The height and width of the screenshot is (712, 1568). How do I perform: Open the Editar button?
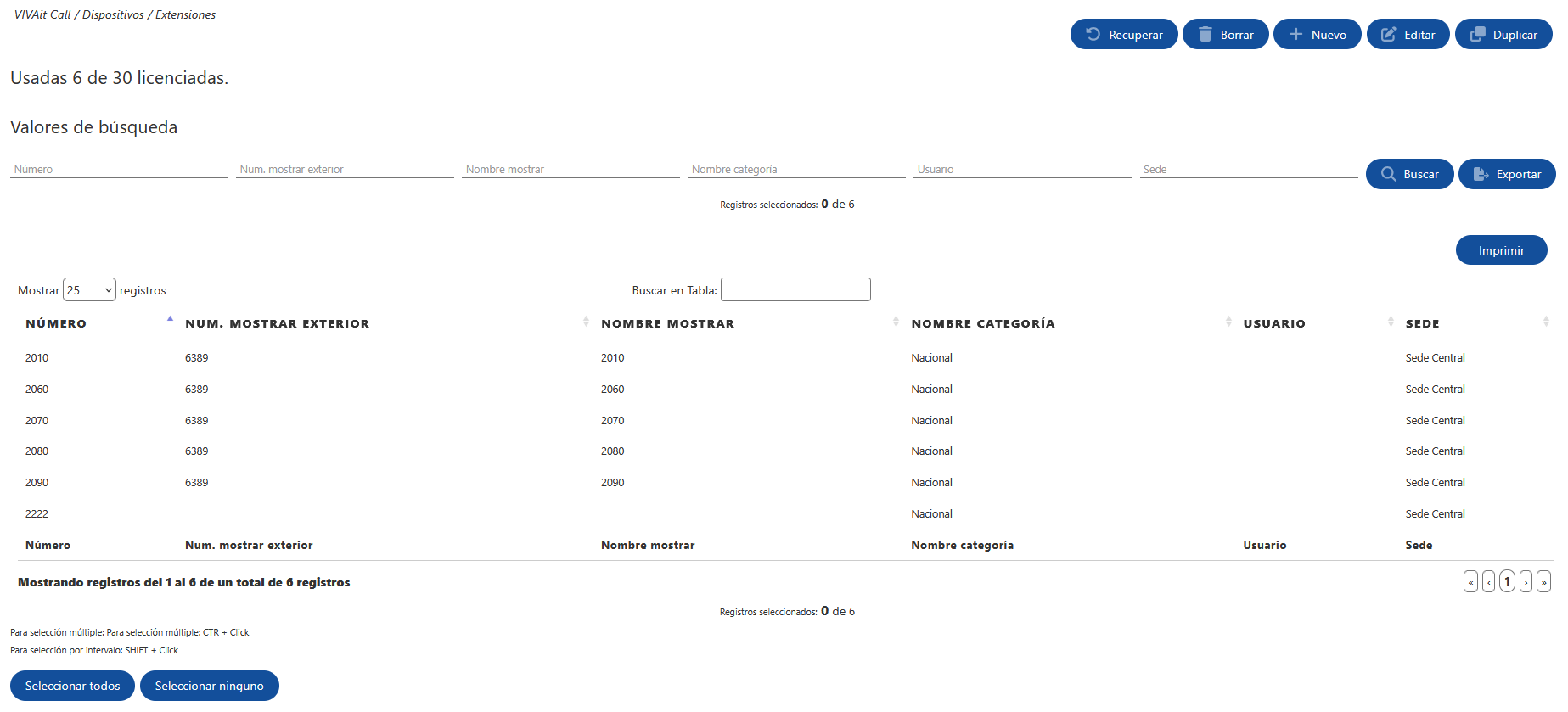pyautogui.click(x=1408, y=34)
